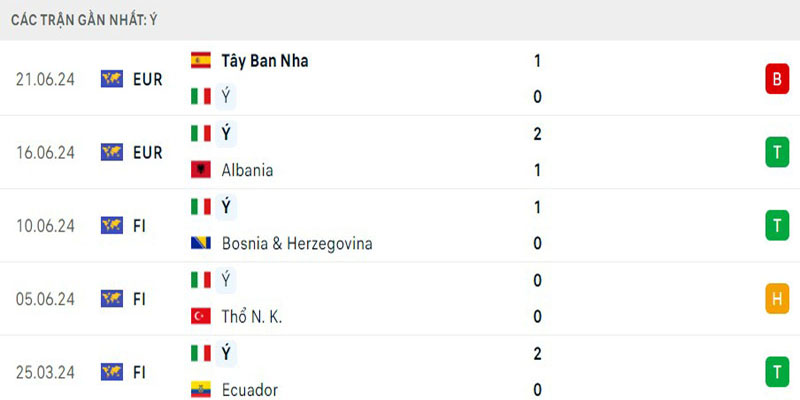Click the EUR competition icon dated 16.06.24
The height and width of the screenshot is (400, 800).
coord(112,152)
